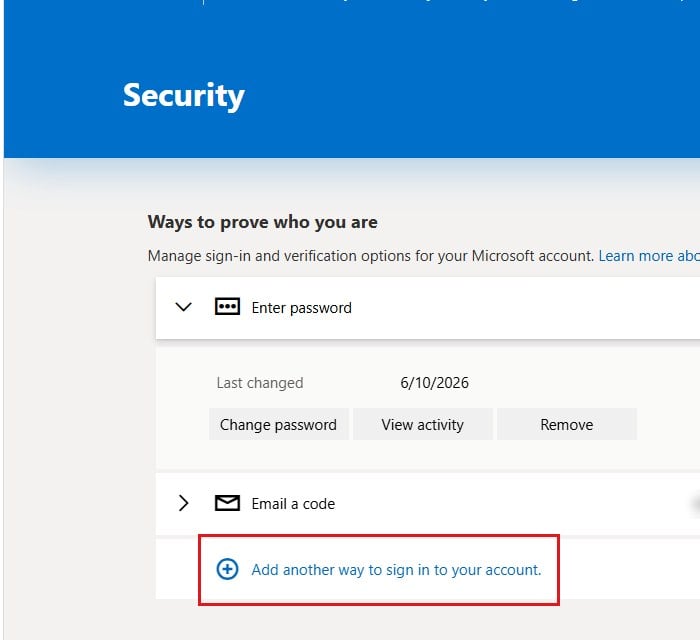The height and width of the screenshot is (640, 700).
Task: Follow the Learn more link
Action: pyautogui.click(x=649, y=256)
